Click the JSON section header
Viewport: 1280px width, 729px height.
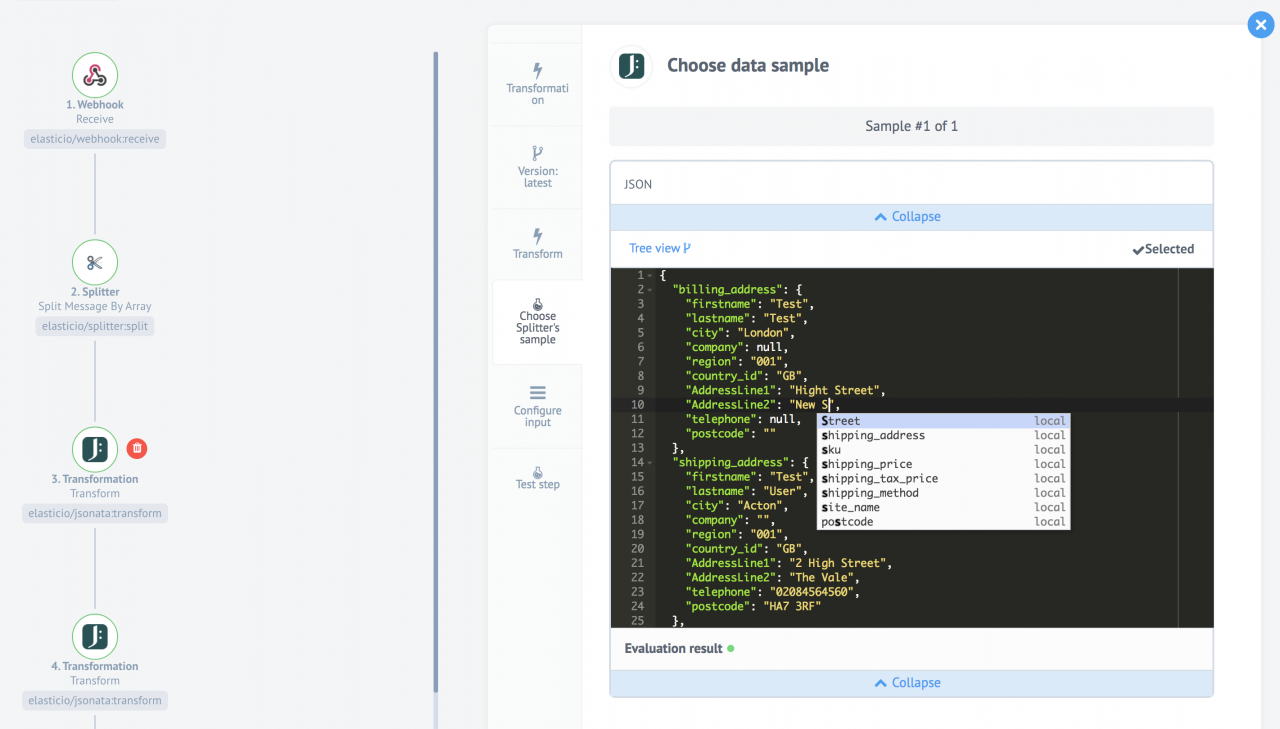click(912, 184)
